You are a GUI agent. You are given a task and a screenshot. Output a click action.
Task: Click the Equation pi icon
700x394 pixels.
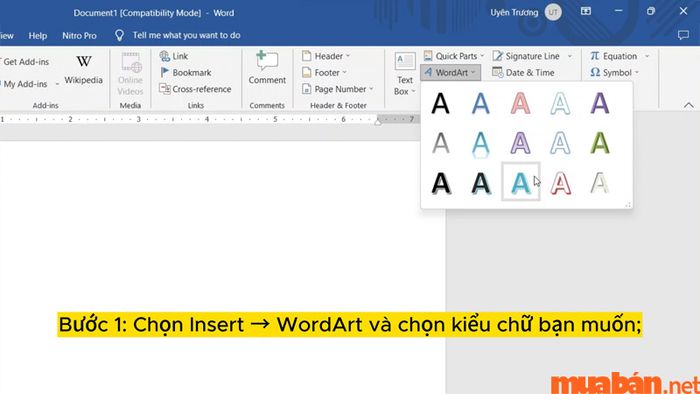pos(595,56)
